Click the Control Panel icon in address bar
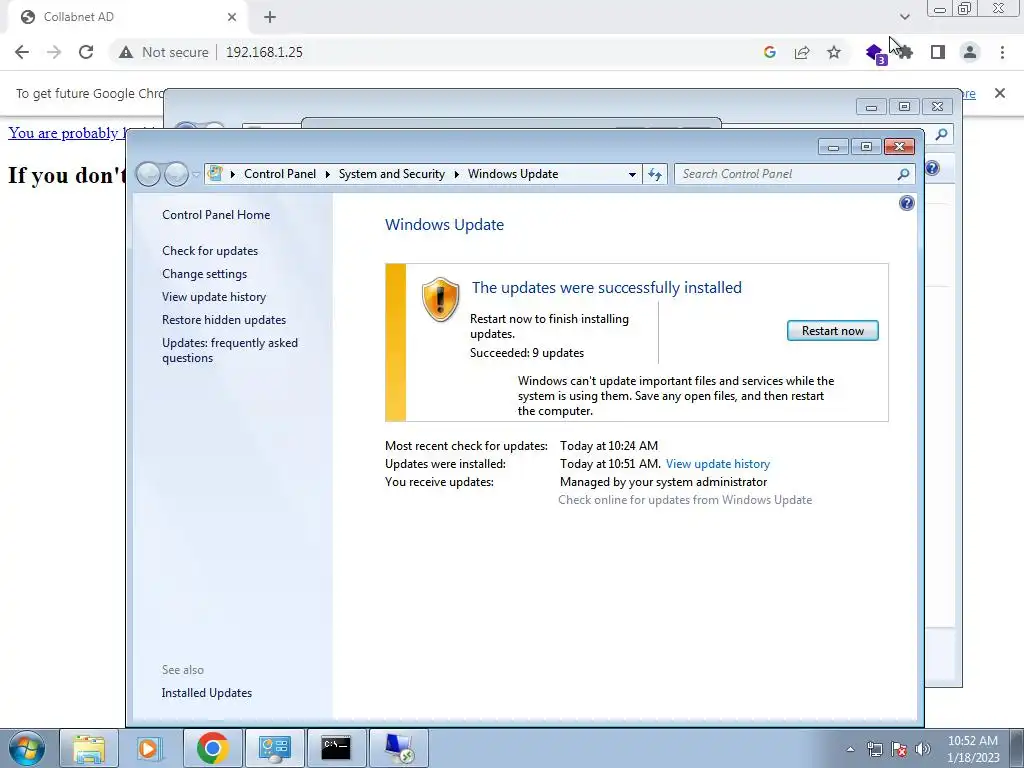Screen dimensions: 1024x768 (x=215, y=174)
